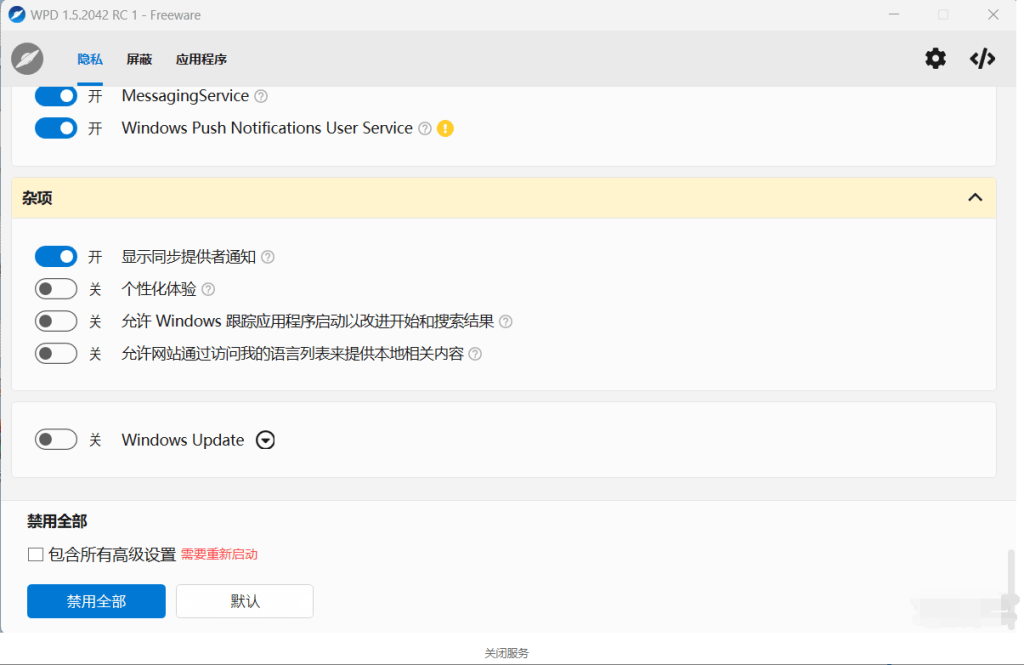Click help icon beside Windows Push Notifications User Service
The height and width of the screenshot is (665, 1024).
(x=425, y=128)
